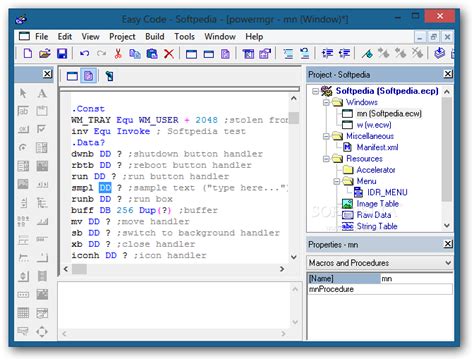Select w (w.ecw) in project tree
The height and width of the screenshot is (361, 474).
(x=374, y=125)
